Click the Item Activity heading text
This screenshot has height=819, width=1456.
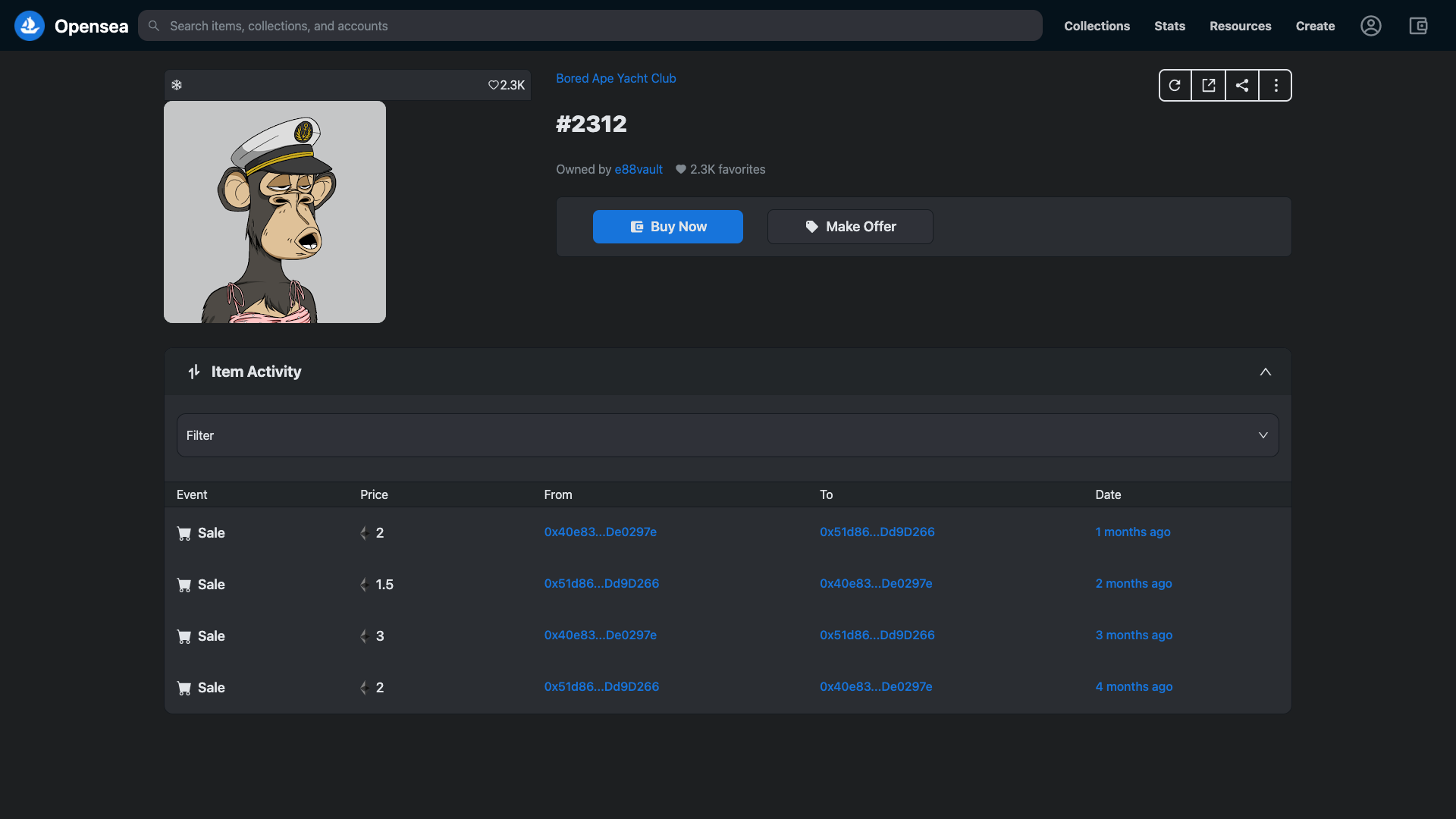click(x=256, y=372)
